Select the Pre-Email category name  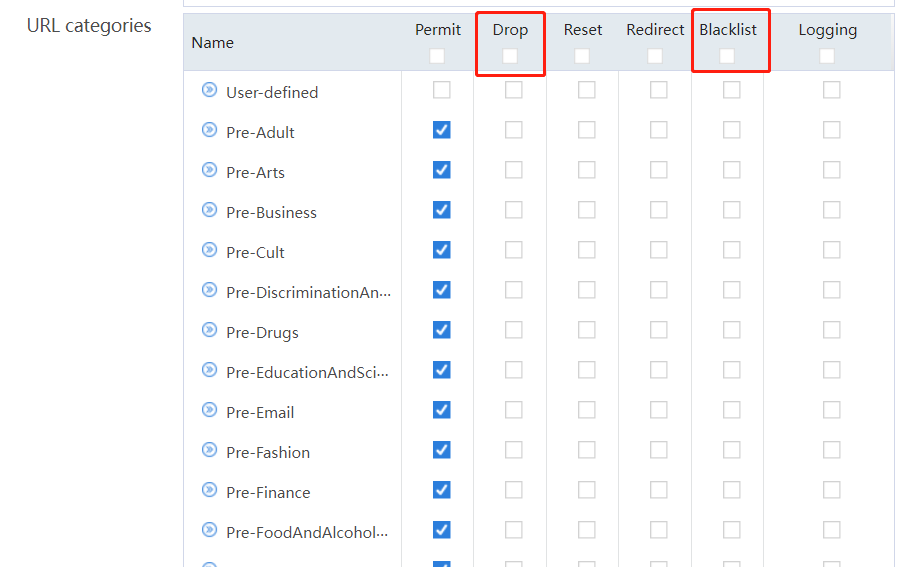click(x=260, y=413)
